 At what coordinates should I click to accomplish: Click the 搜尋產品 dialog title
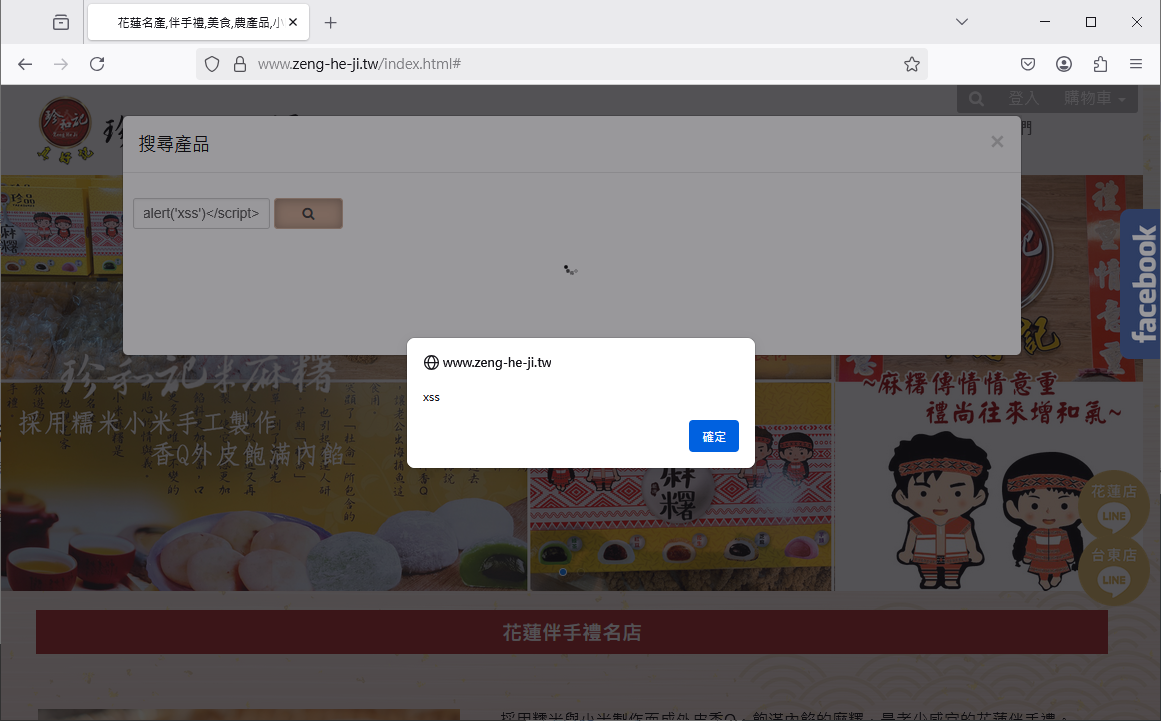[174, 144]
